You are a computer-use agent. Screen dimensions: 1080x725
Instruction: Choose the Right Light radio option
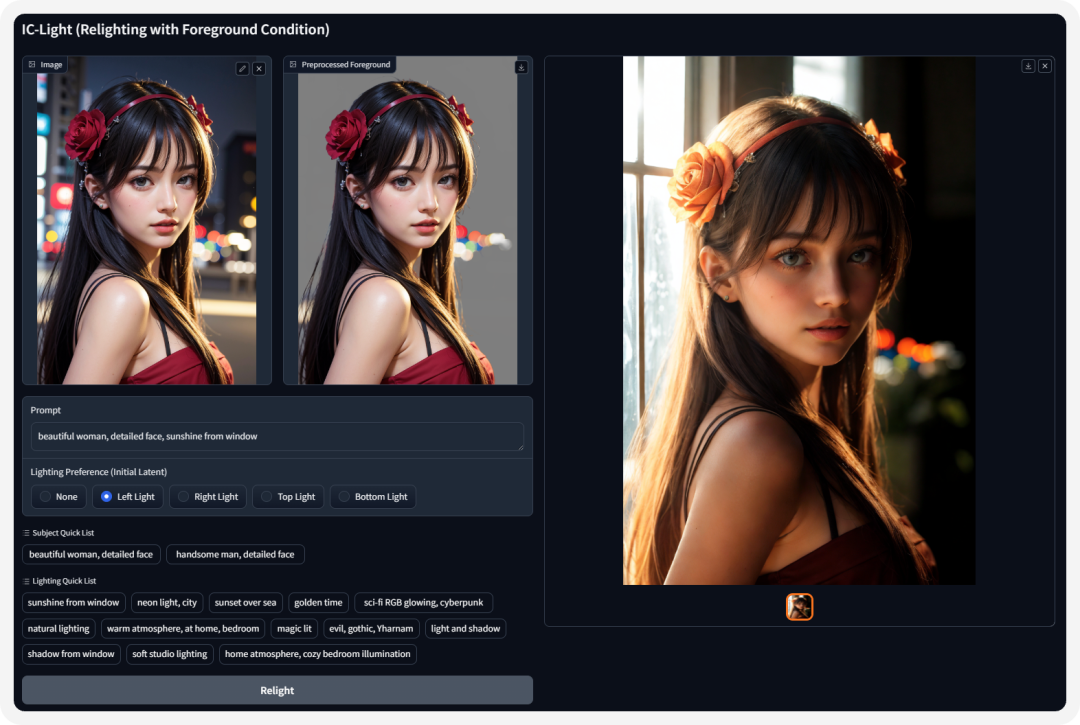point(208,496)
